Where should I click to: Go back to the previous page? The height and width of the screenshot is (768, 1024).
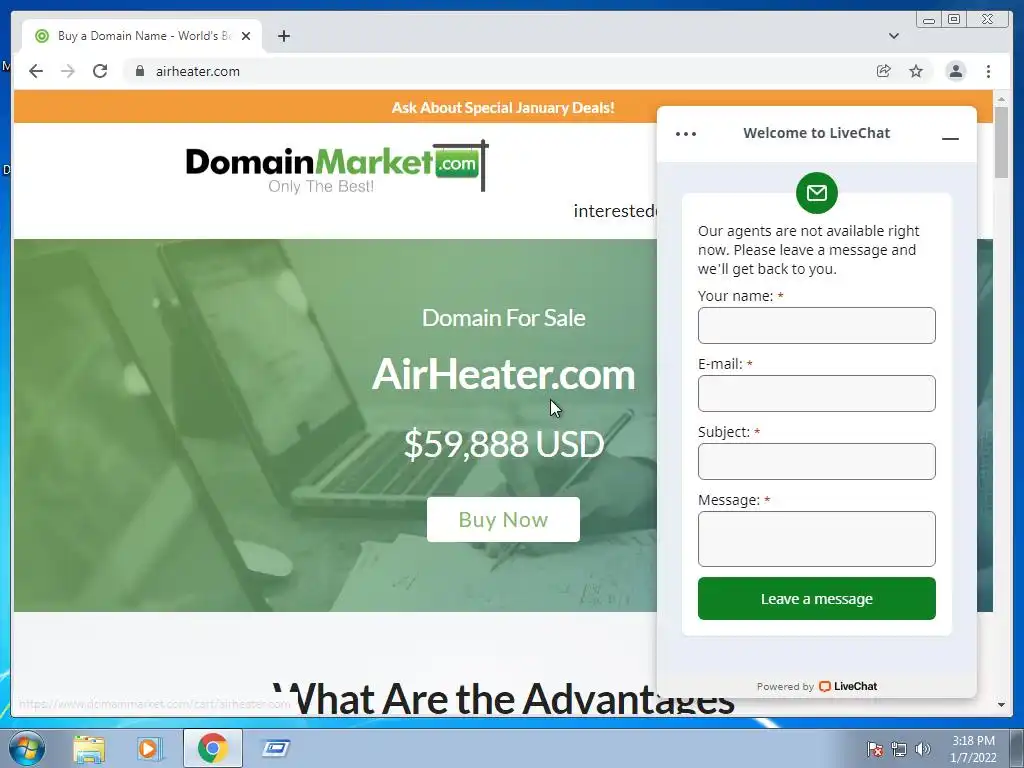tap(36, 71)
